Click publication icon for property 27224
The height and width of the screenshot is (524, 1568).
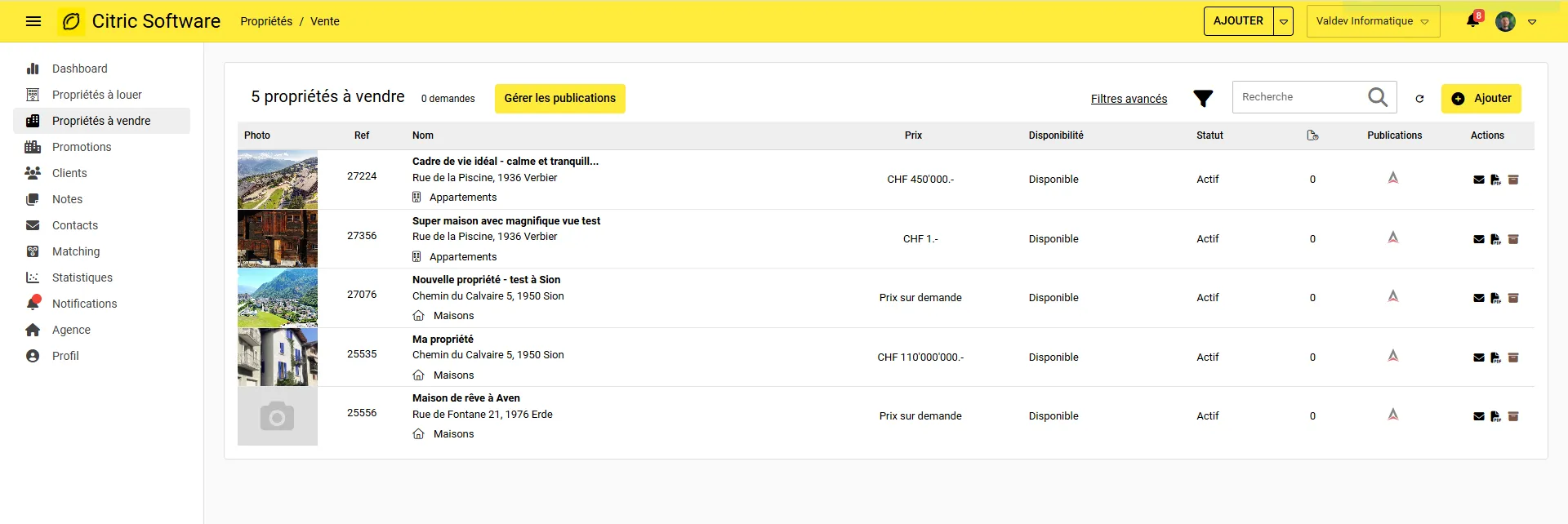(x=1393, y=178)
